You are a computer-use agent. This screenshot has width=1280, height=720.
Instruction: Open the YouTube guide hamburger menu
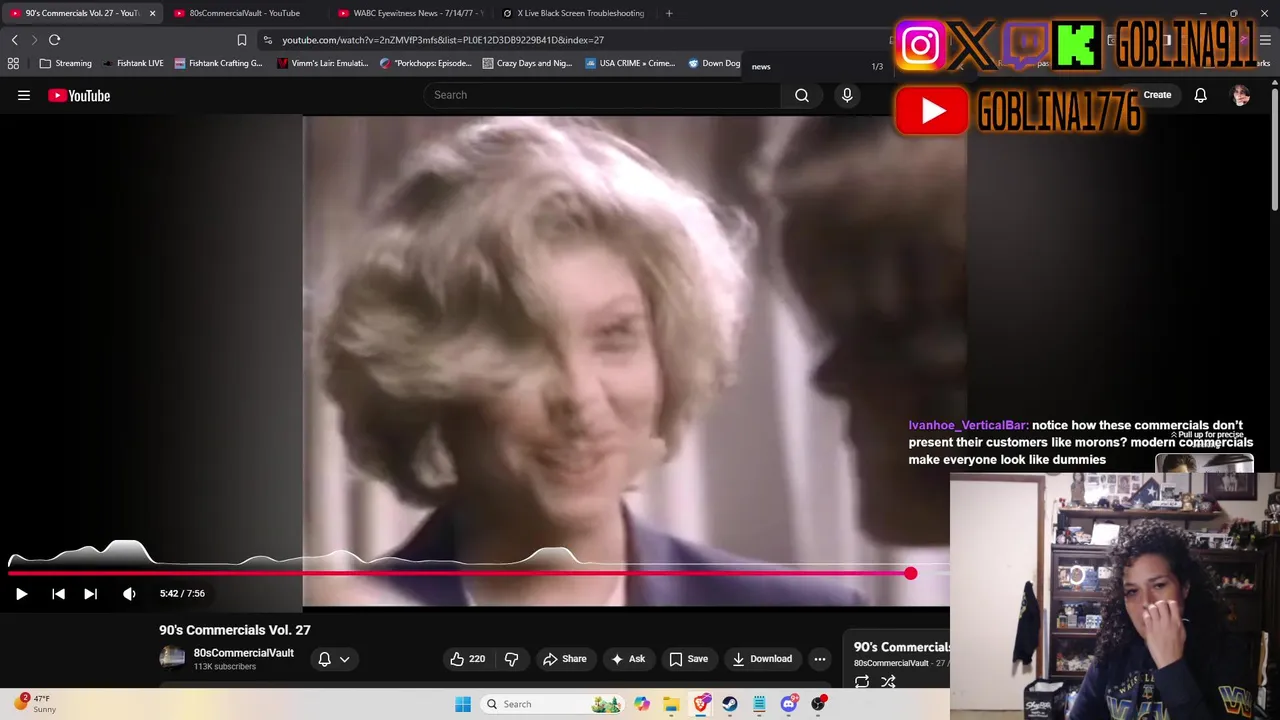[24, 95]
